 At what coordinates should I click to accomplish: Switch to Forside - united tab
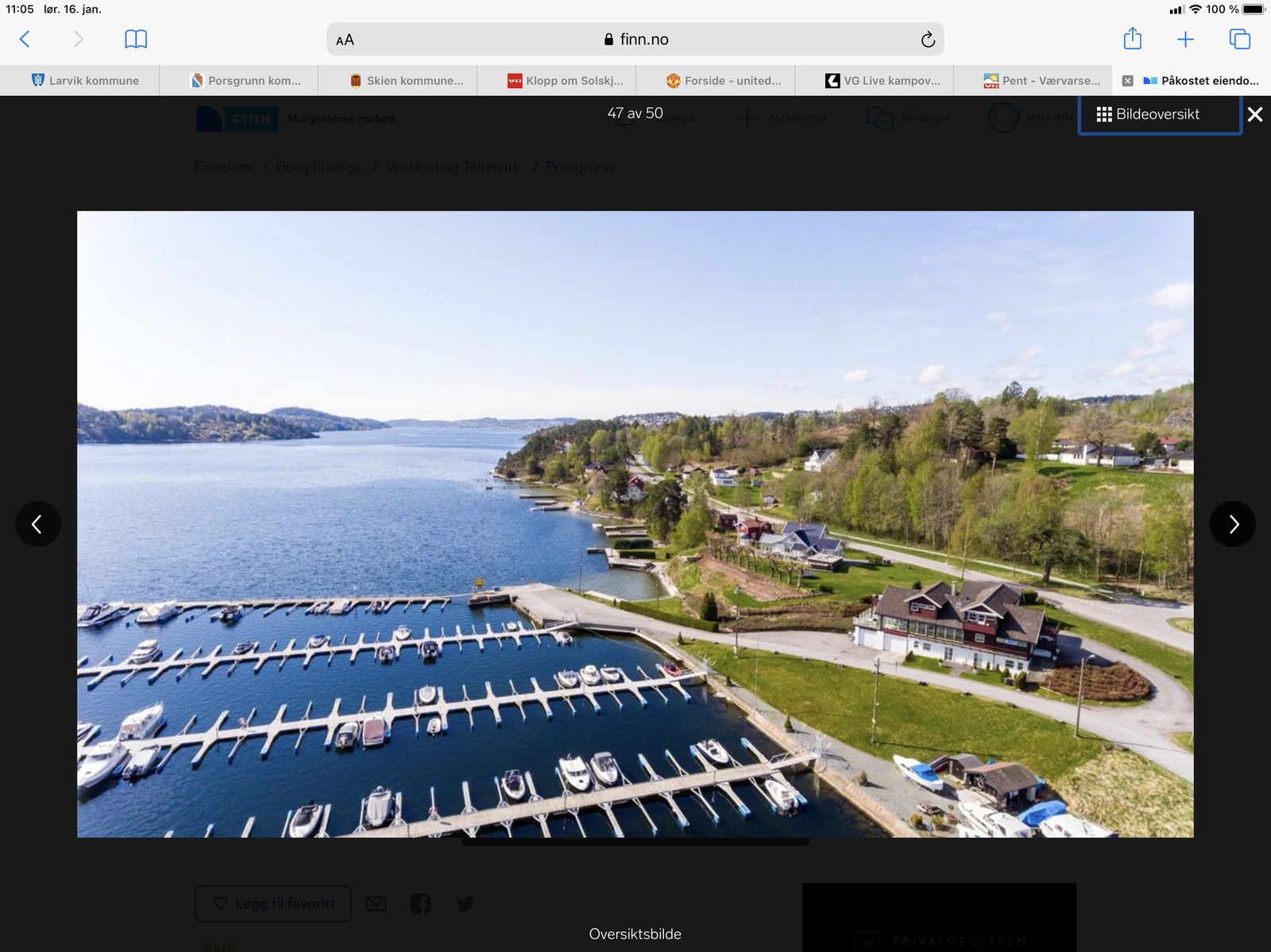point(715,80)
